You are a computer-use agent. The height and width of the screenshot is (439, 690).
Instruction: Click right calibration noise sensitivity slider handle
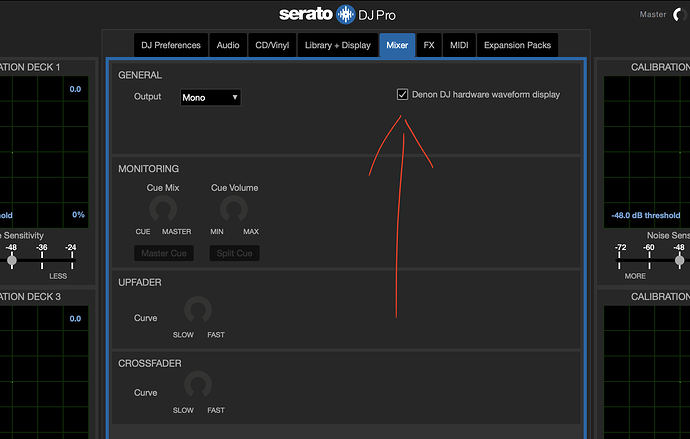(679, 260)
